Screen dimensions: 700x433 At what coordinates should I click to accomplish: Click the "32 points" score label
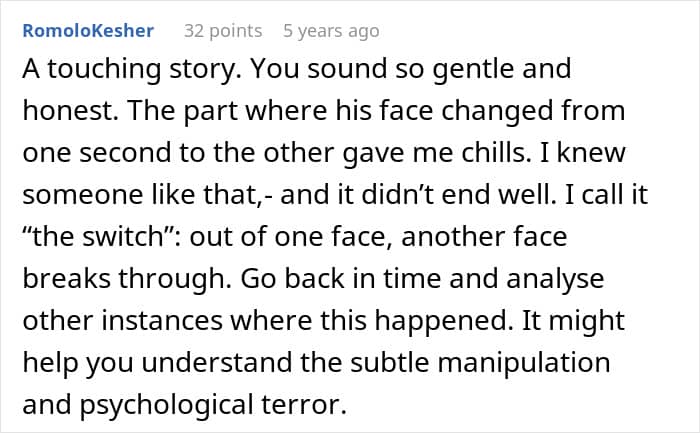click(222, 31)
